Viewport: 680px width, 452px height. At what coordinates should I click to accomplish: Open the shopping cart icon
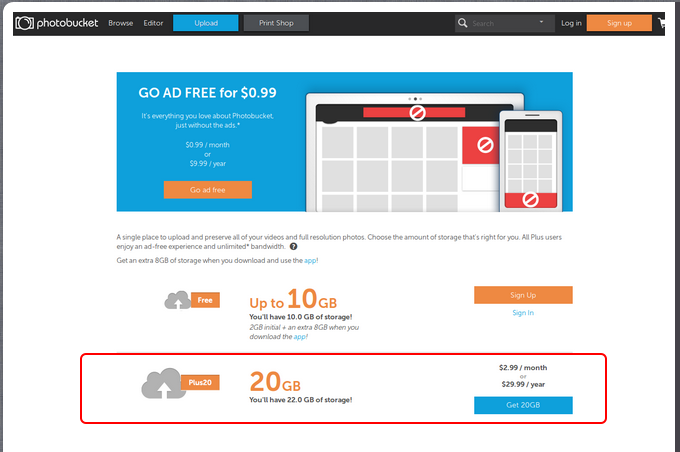pyautogui.click(x=662, y=23)
